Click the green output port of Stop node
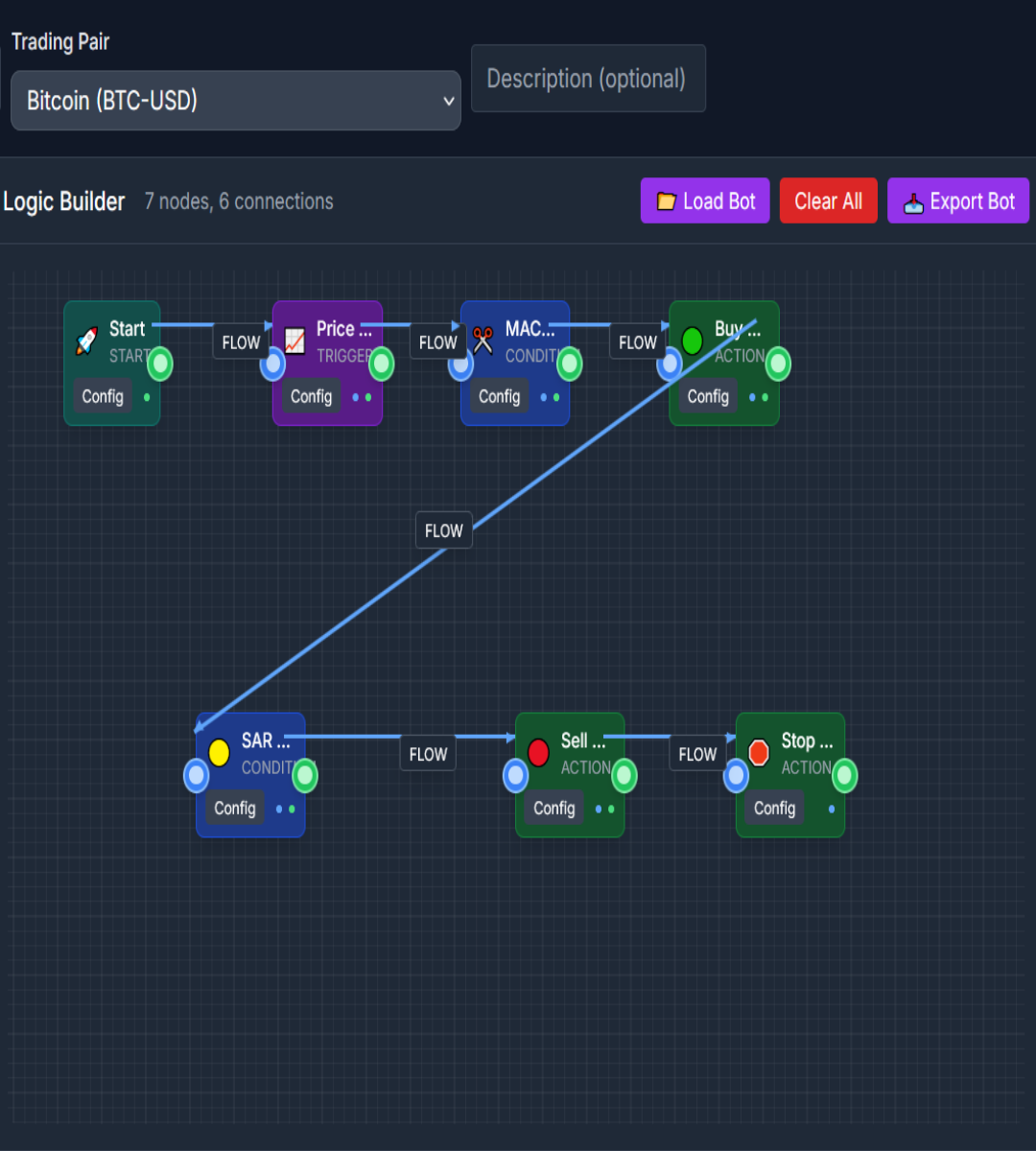 point(844,775)
